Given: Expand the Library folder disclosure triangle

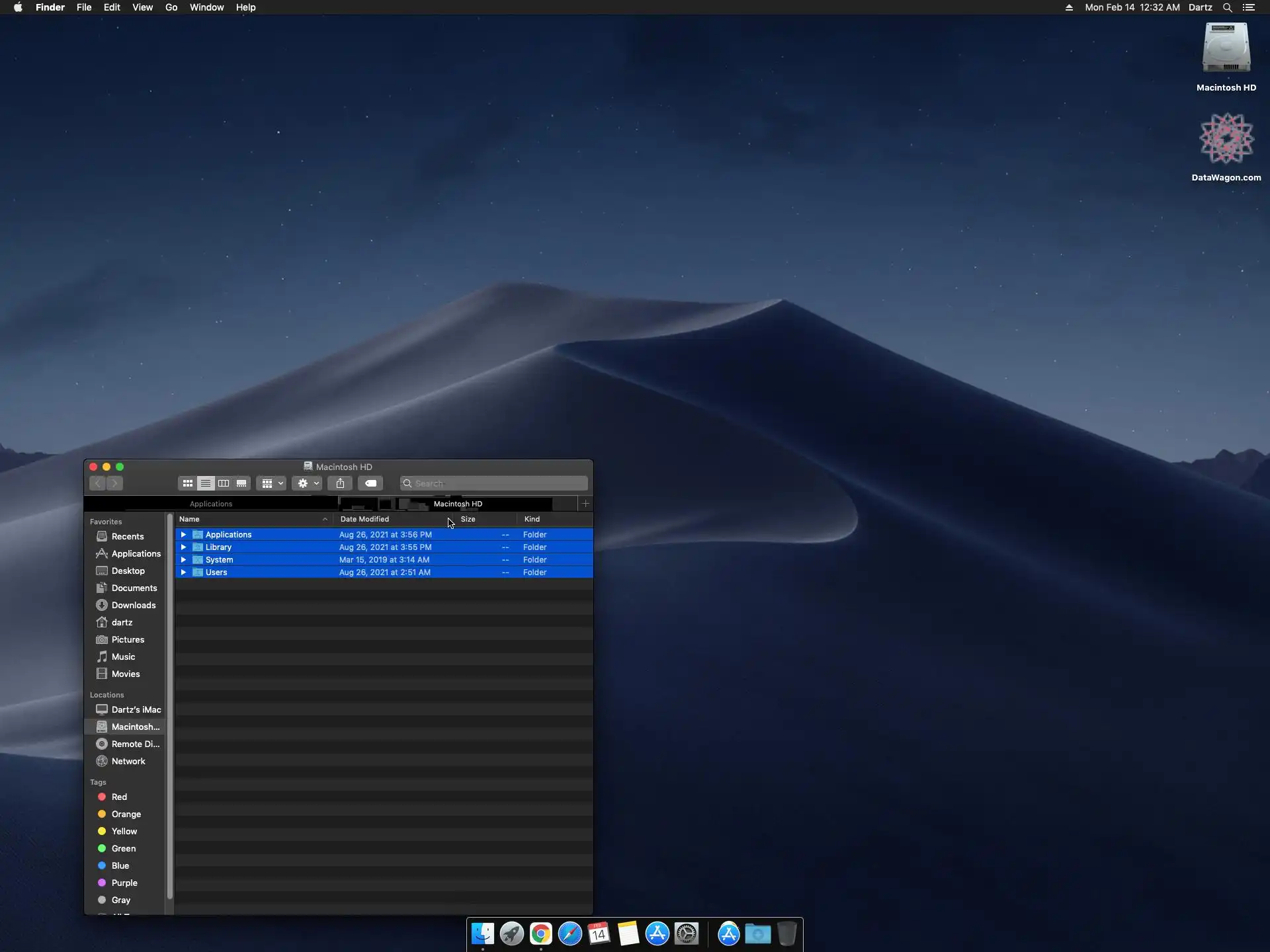Looking at the screenshot, I should [x=183, y=547].
